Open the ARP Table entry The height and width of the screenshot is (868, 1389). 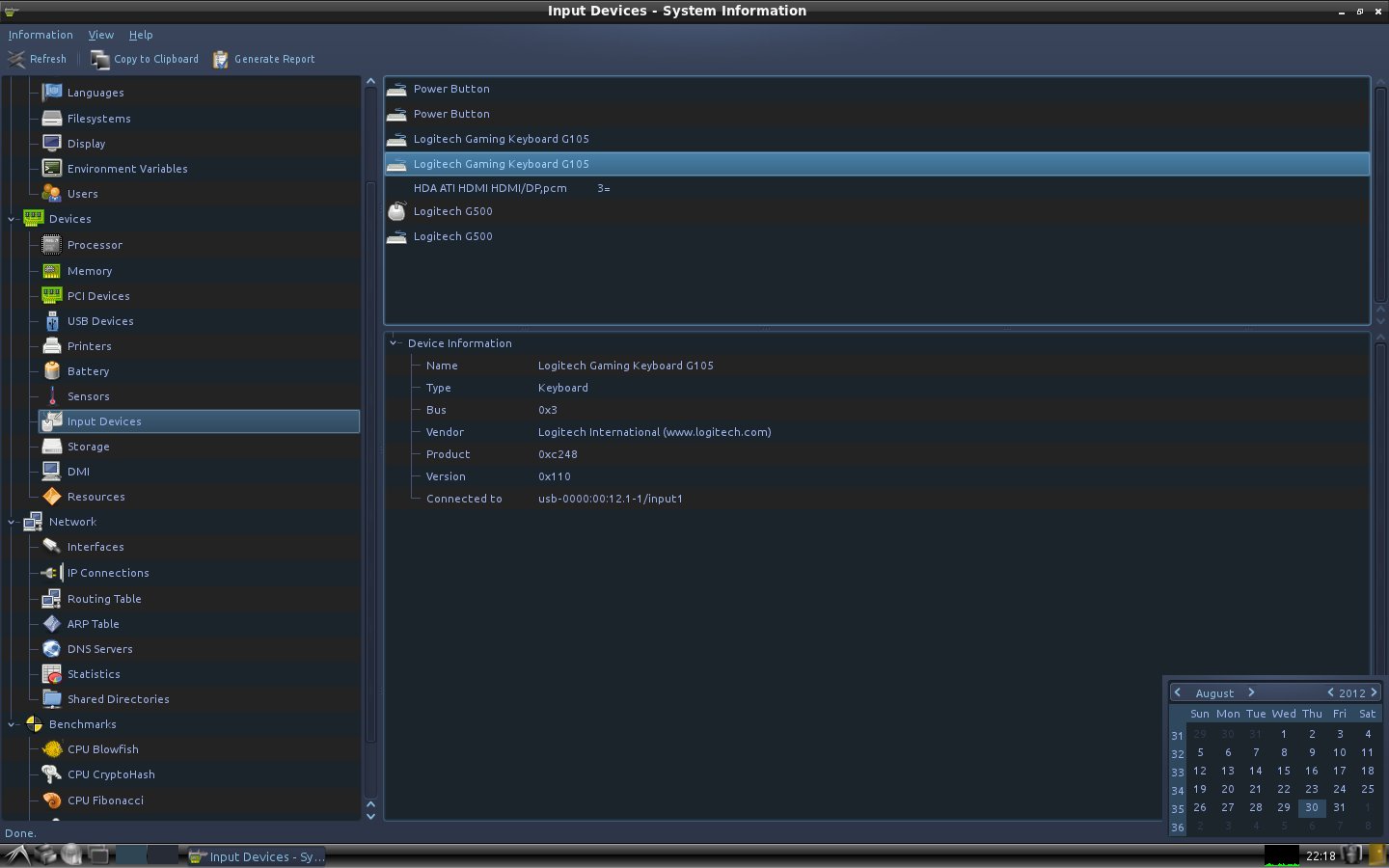coord(94,624)
